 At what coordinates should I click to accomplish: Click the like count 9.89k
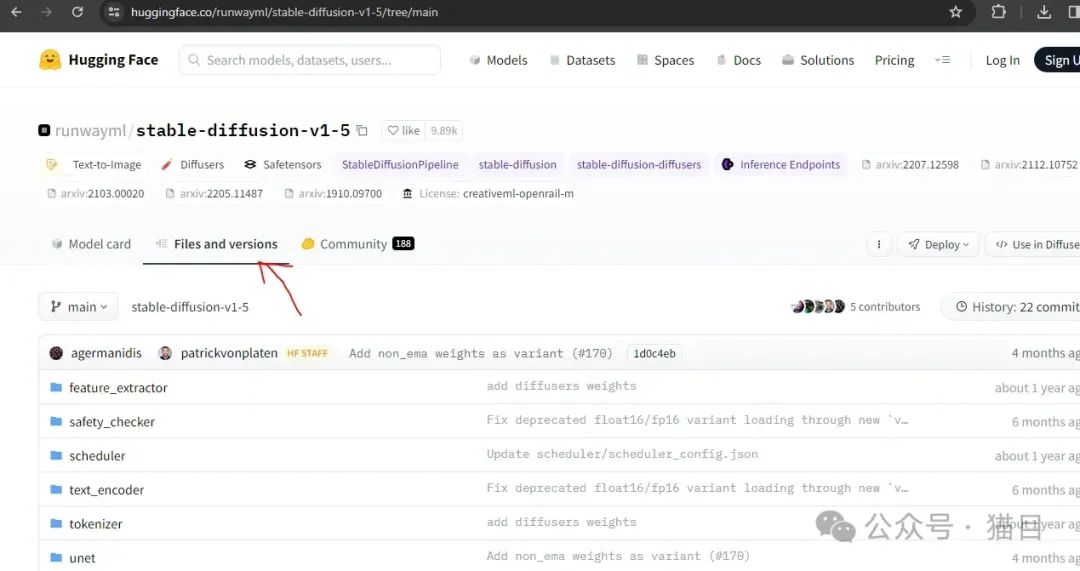[x=444, y=130]
